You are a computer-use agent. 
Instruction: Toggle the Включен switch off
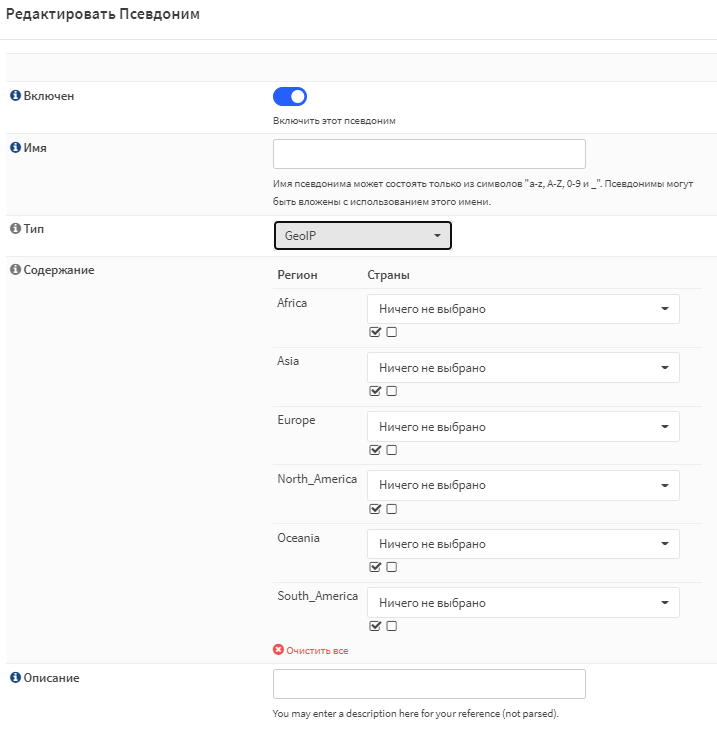click(290, 97)
